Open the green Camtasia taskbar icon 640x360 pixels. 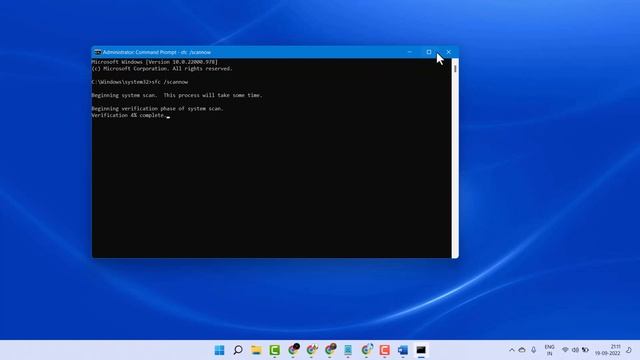pyautogui.click(x=275, y=350)
